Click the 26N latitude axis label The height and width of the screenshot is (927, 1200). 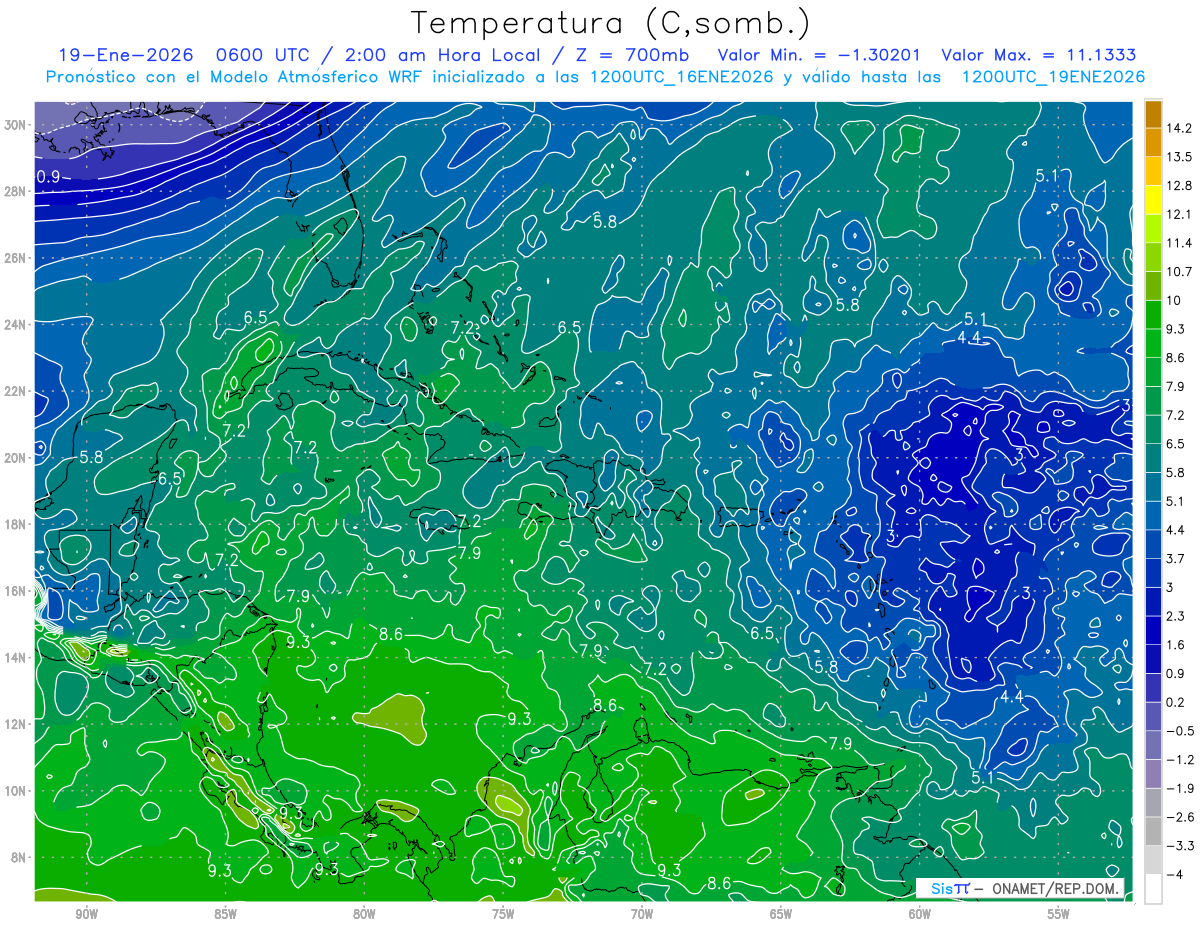pyautogui.click(x=17, y=258)
